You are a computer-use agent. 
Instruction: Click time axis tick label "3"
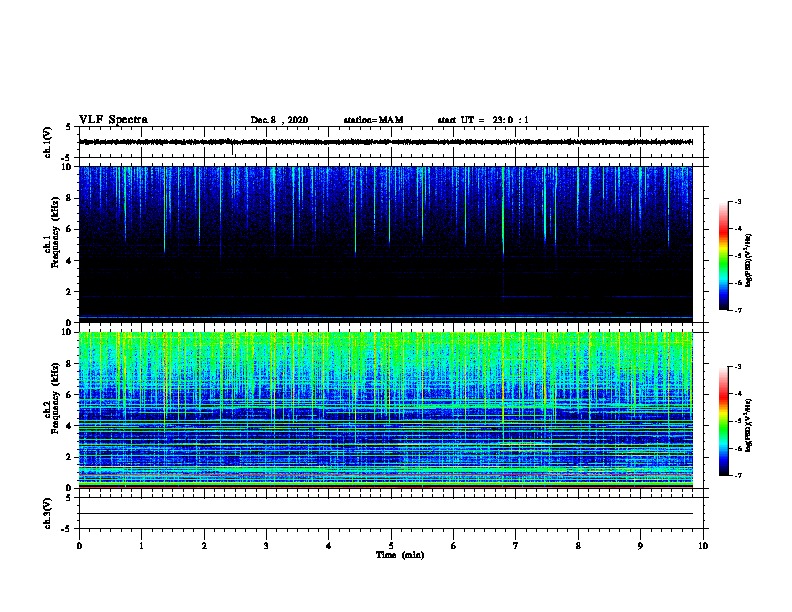[x=266, y=545]
